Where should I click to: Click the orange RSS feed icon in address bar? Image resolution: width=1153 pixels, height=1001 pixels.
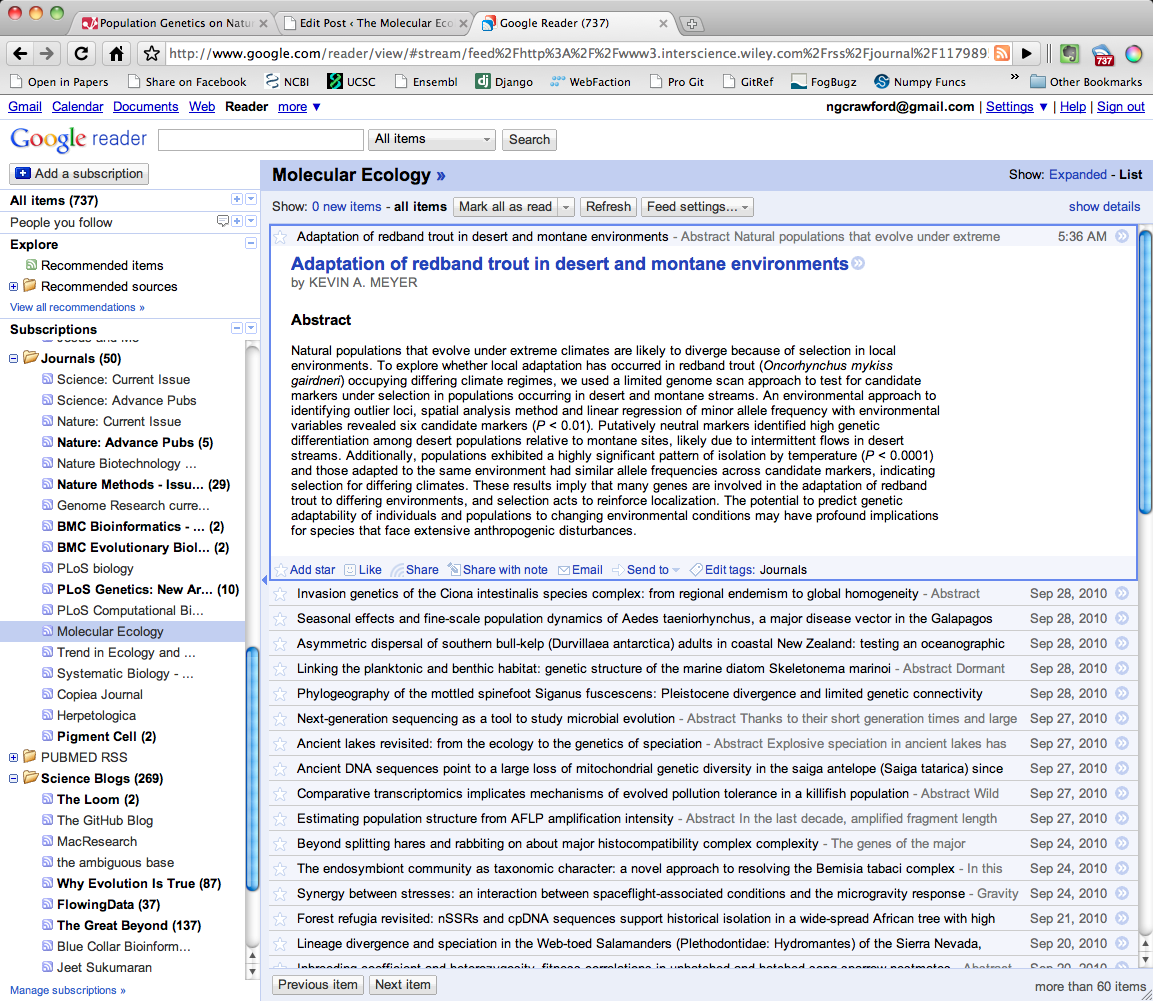pos(1002,53)
